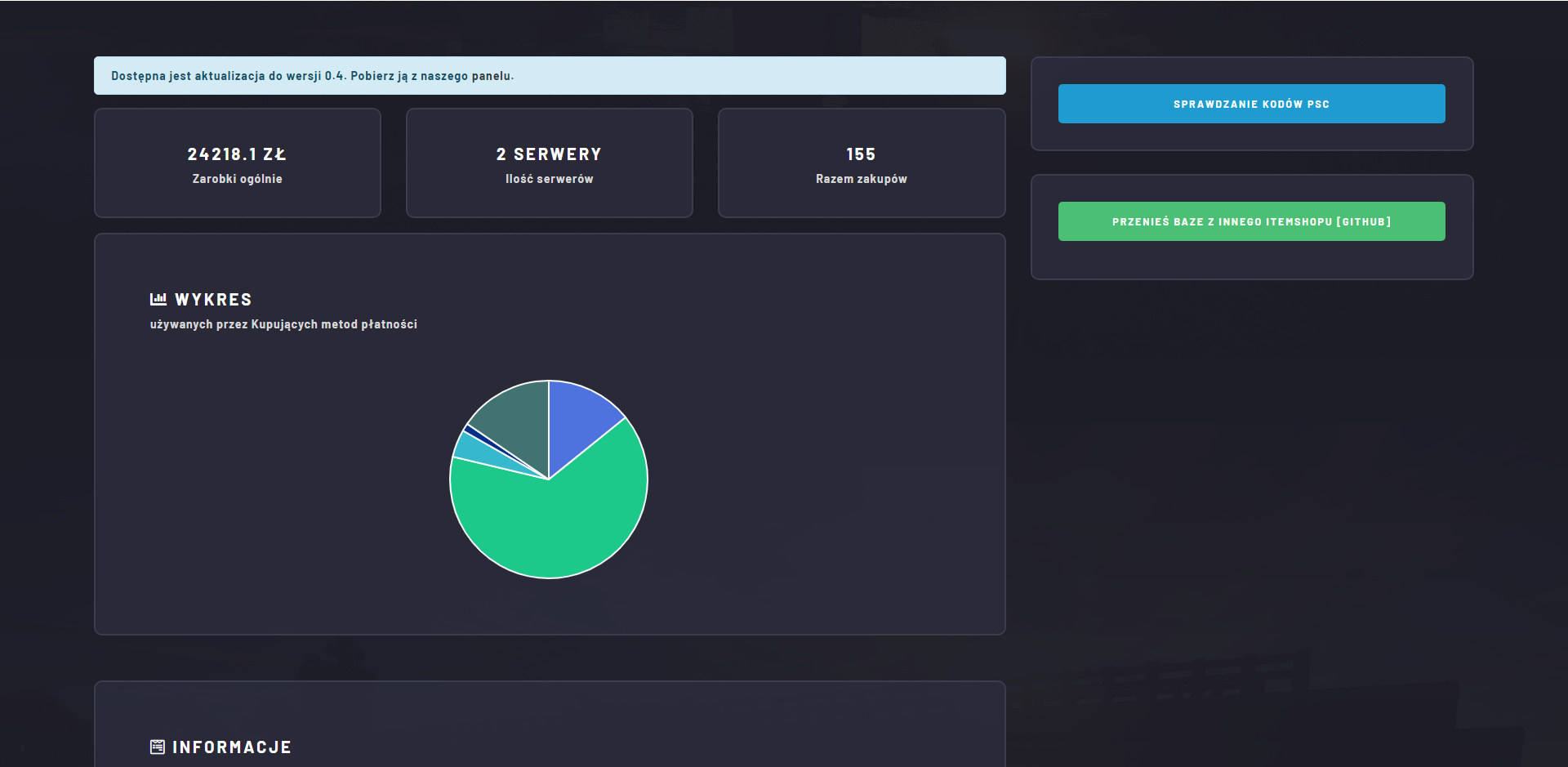1568x767 pixels.
Task: Click the payment methods chart subtitle
Action: coord(283,324)
